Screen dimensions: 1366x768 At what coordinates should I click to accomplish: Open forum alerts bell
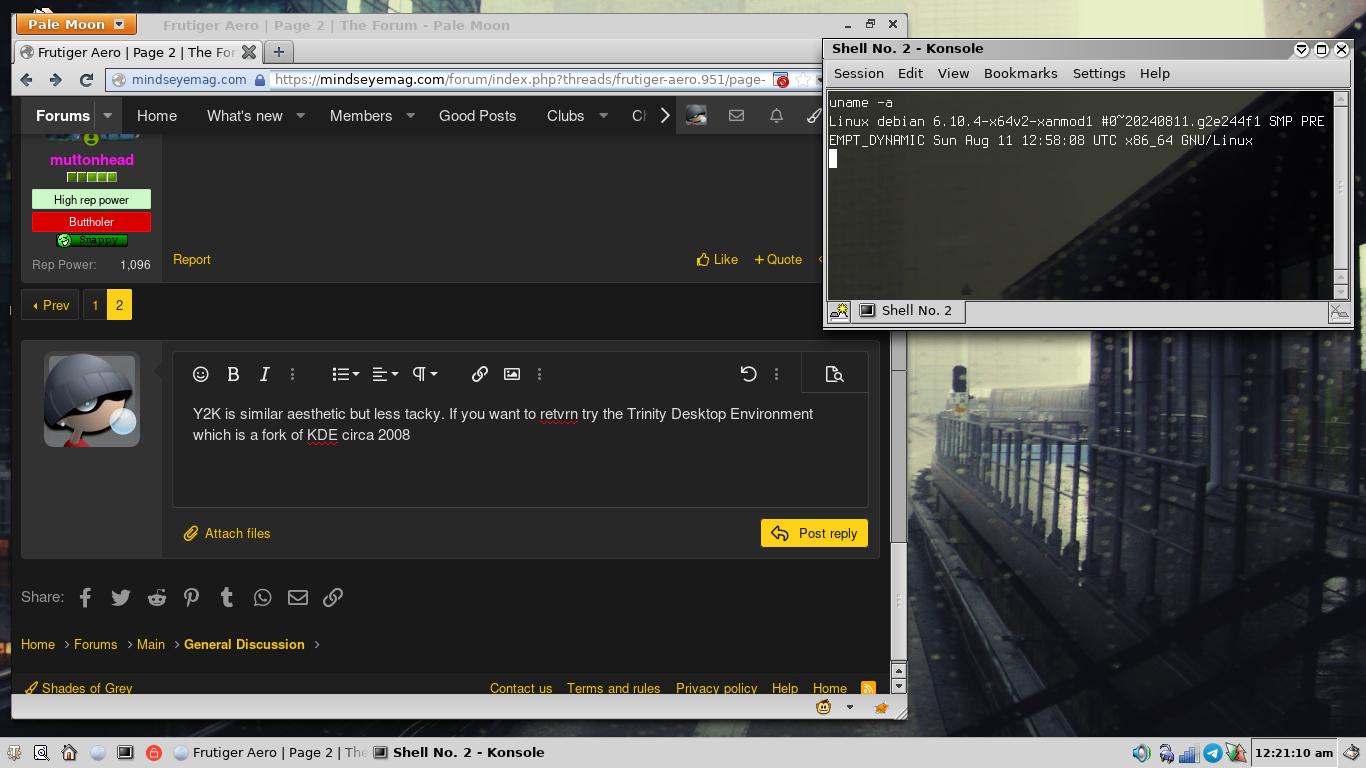776,116
